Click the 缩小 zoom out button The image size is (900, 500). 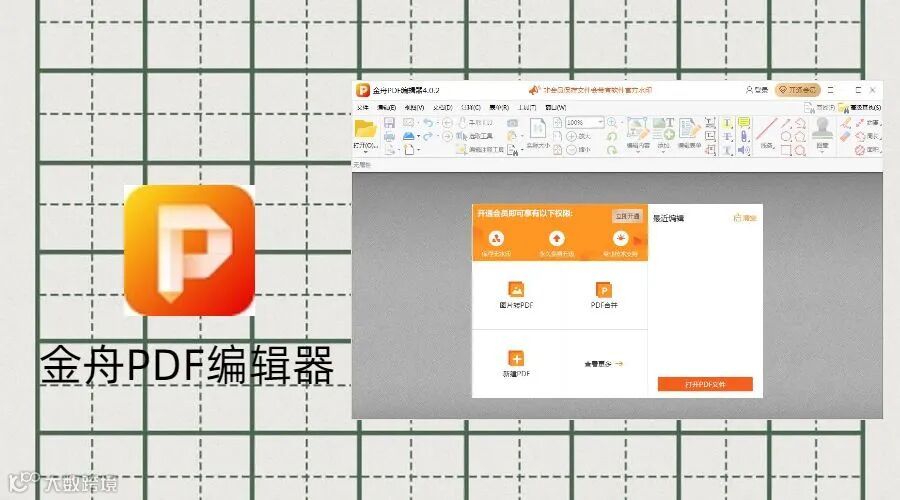(x=579, y=150)
